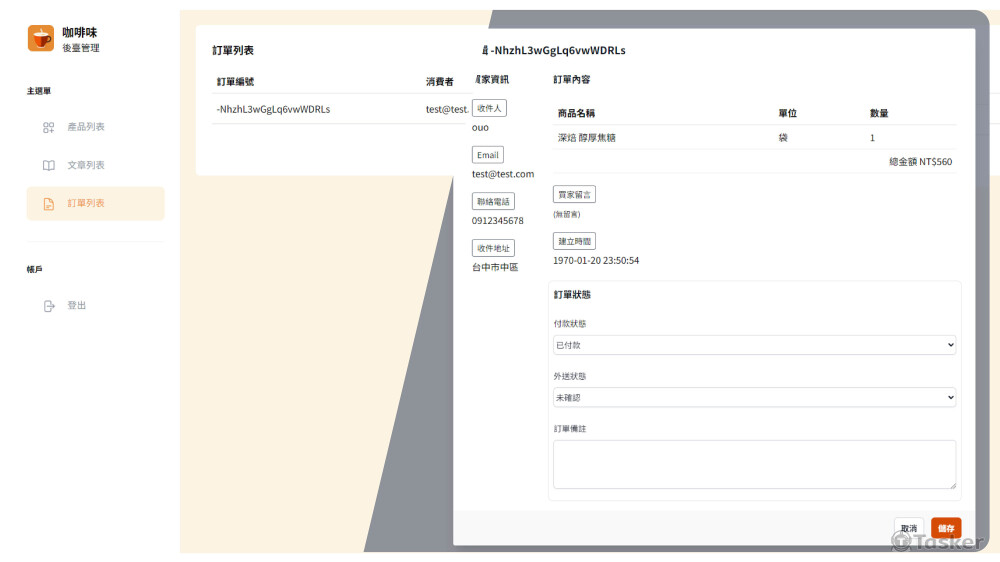Click 登出 to sign out

point(77,306)
